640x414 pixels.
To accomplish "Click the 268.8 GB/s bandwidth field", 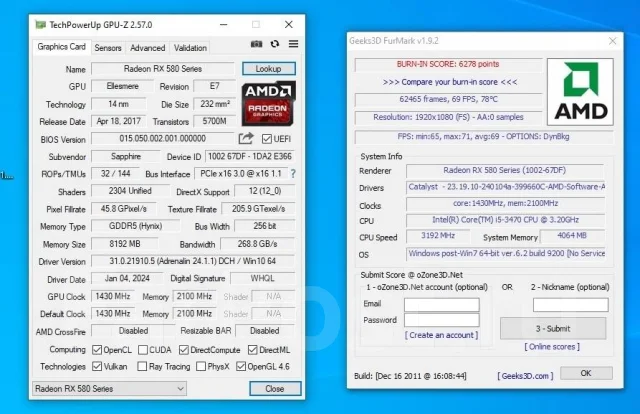I will [x=258, y=244].
